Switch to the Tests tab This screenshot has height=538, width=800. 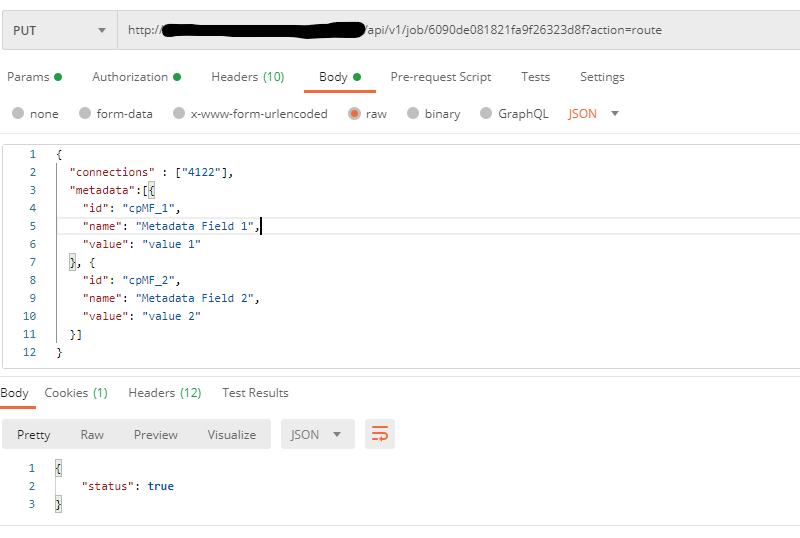click(535, 77)
